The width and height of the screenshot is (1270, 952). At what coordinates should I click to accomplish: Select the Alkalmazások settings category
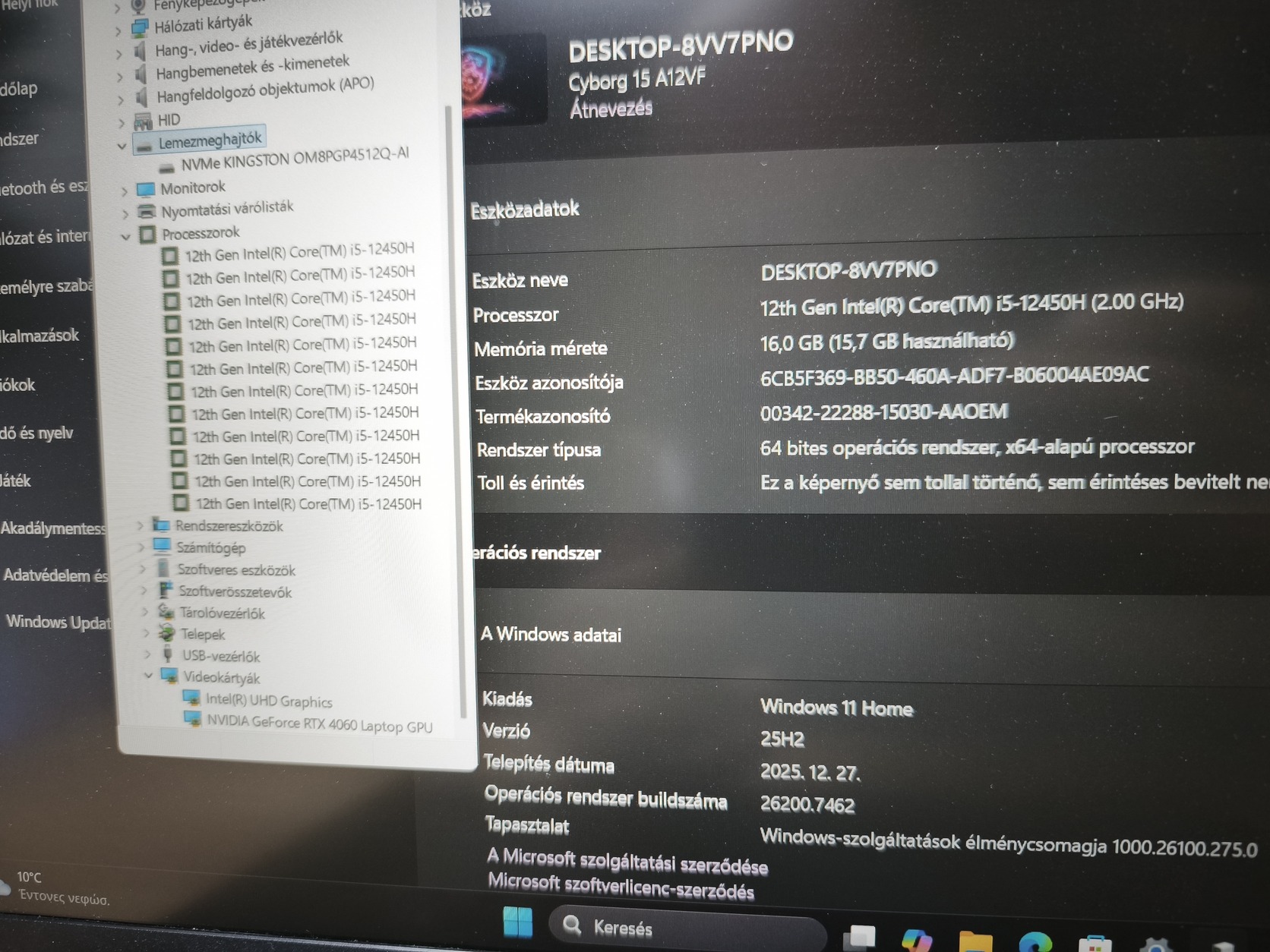[39, 336]
